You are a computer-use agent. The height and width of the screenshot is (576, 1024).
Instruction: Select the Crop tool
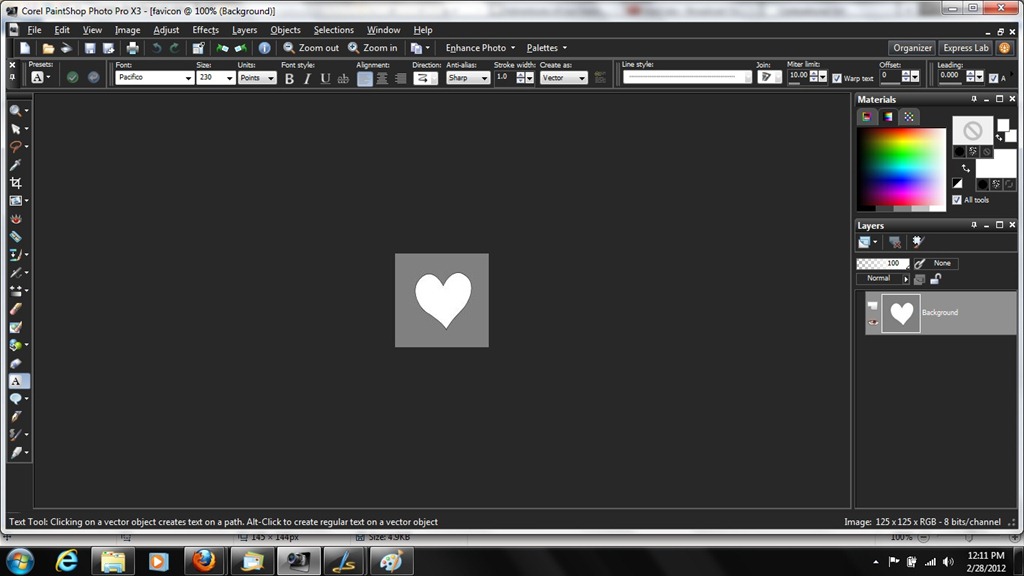(16, 183)
